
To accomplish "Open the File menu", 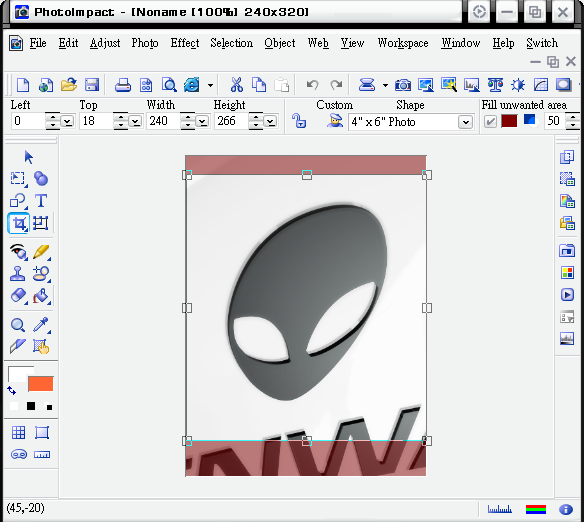I will coord(38,43).
